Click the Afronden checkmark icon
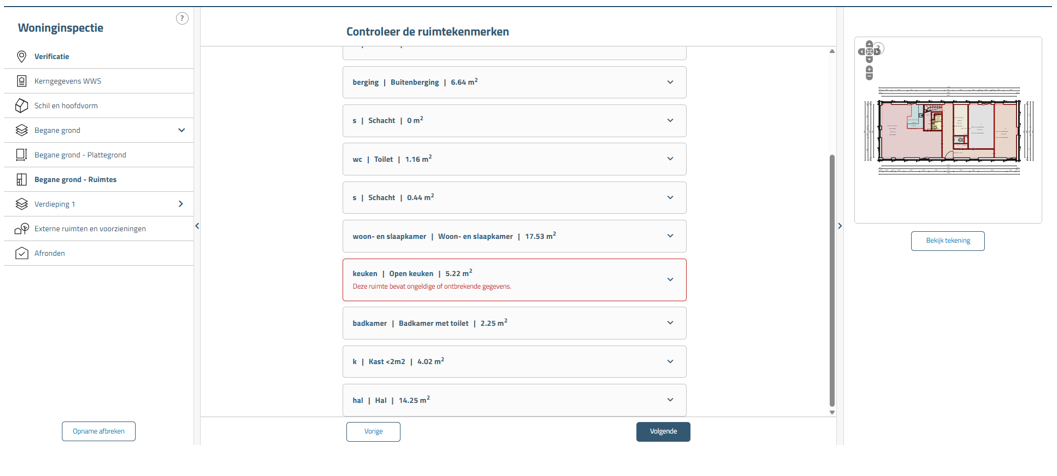1057x476 pixels. click(22, 254)
